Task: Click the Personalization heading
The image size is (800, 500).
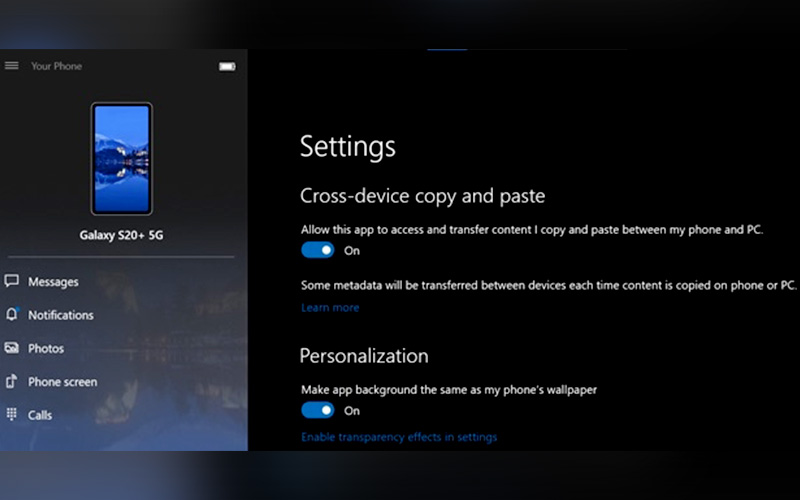Action: pos(364,356)
